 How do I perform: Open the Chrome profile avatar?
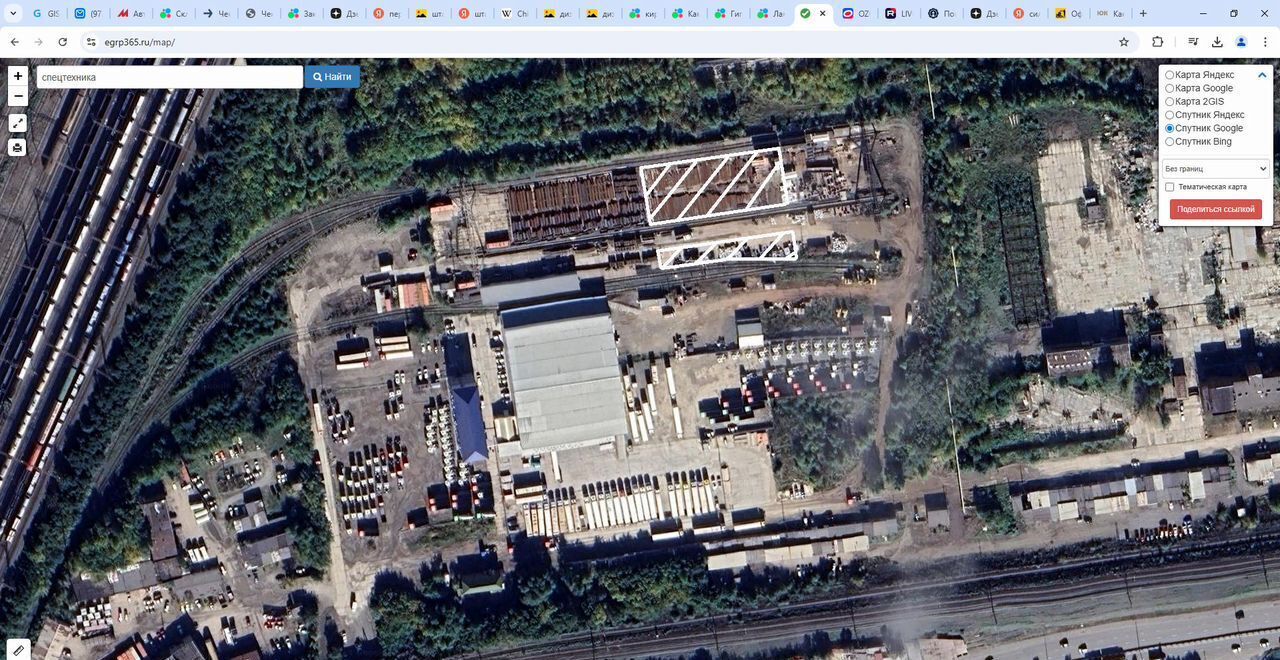(1241, 42)
